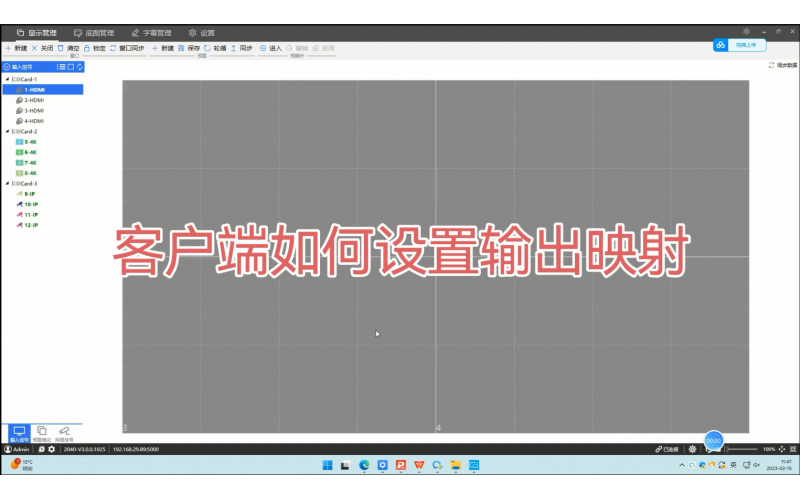The height and width of the screenshot is (500, 800).
Task: Click the Admin user icon
Action: pyautogui.click(x=8, y=449)
